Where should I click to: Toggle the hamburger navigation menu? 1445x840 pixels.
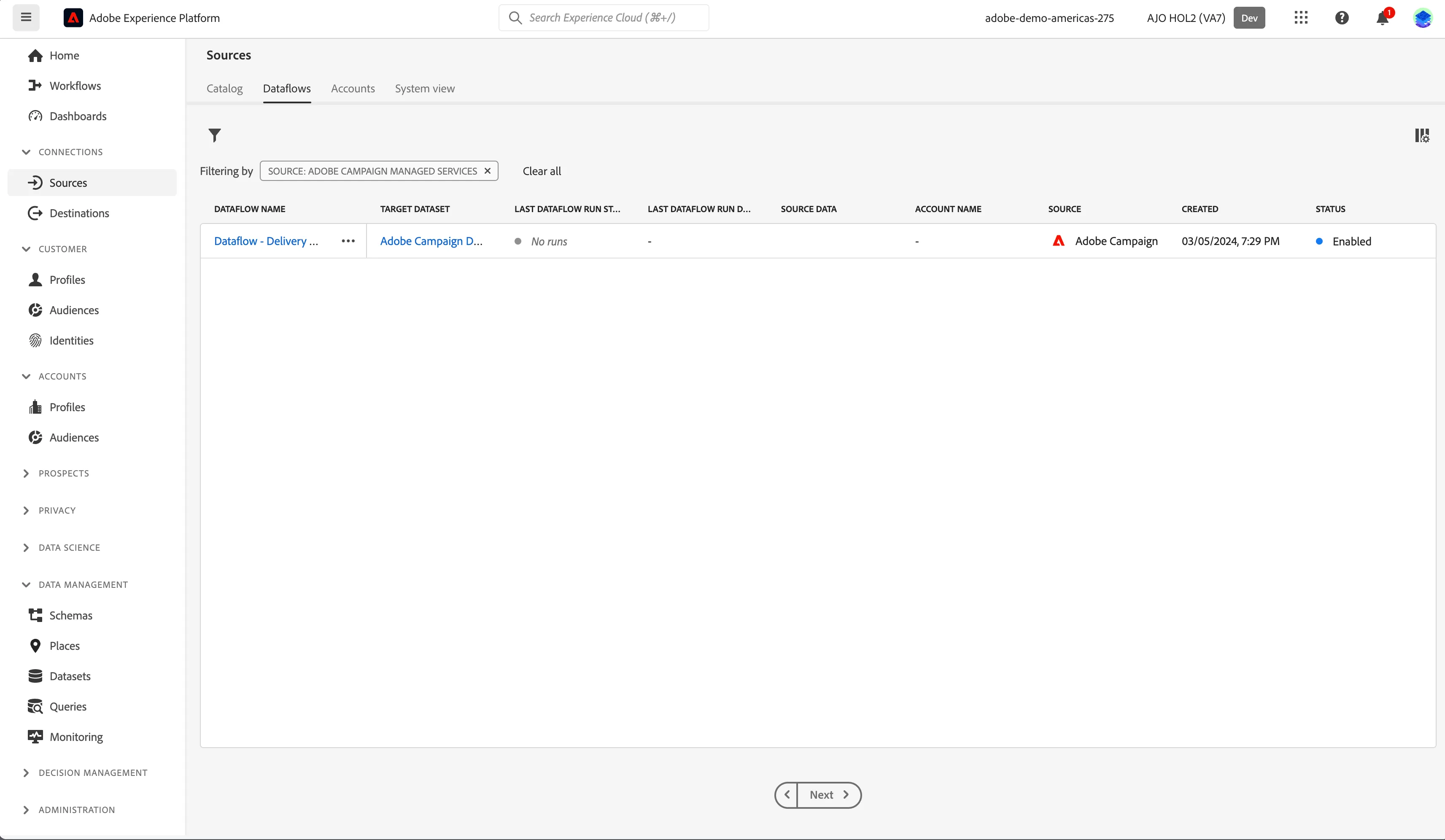tap(26, 17)
